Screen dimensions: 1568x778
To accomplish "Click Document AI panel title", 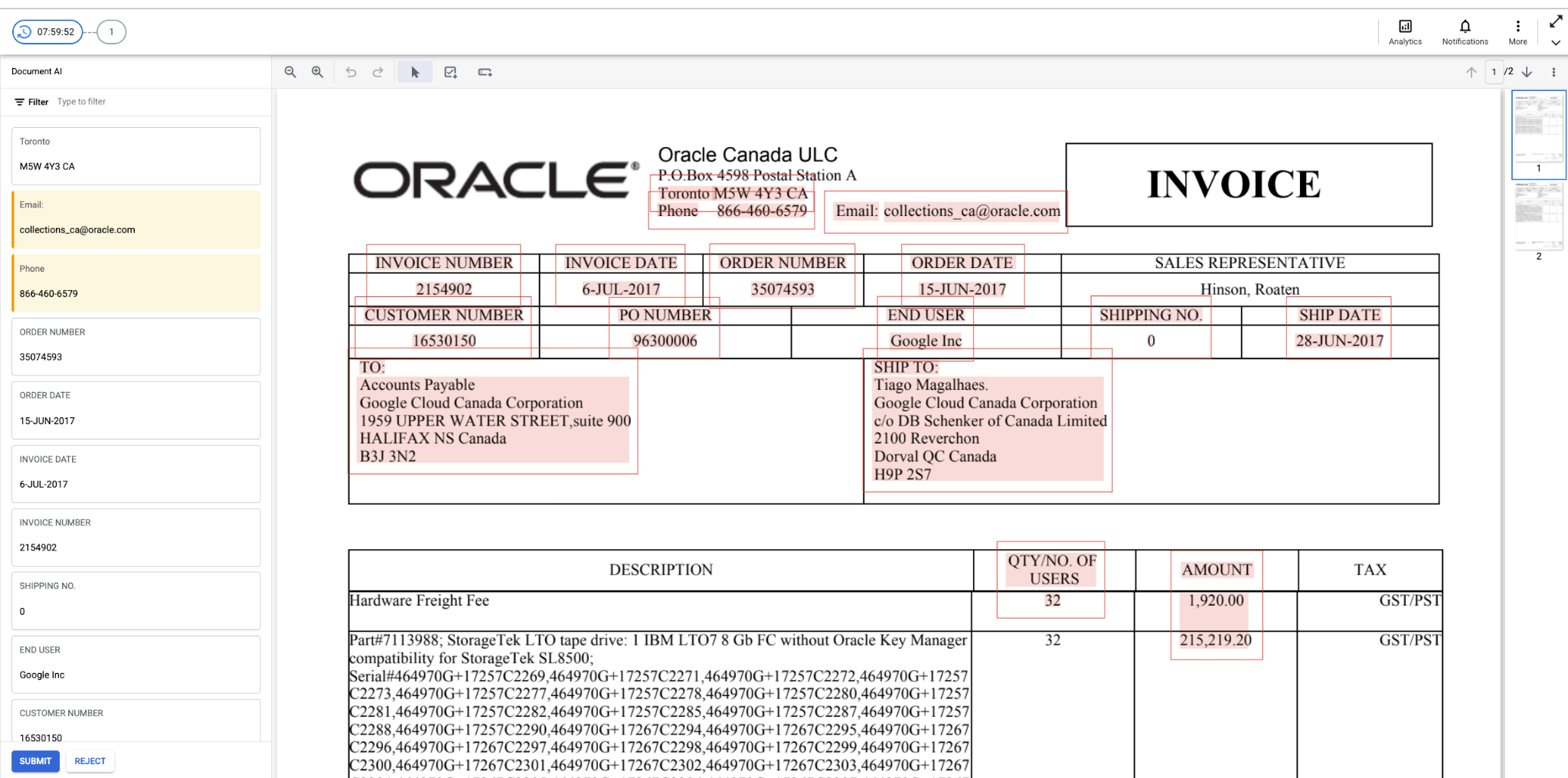I will pyautogui.click(x=37, y=71).
